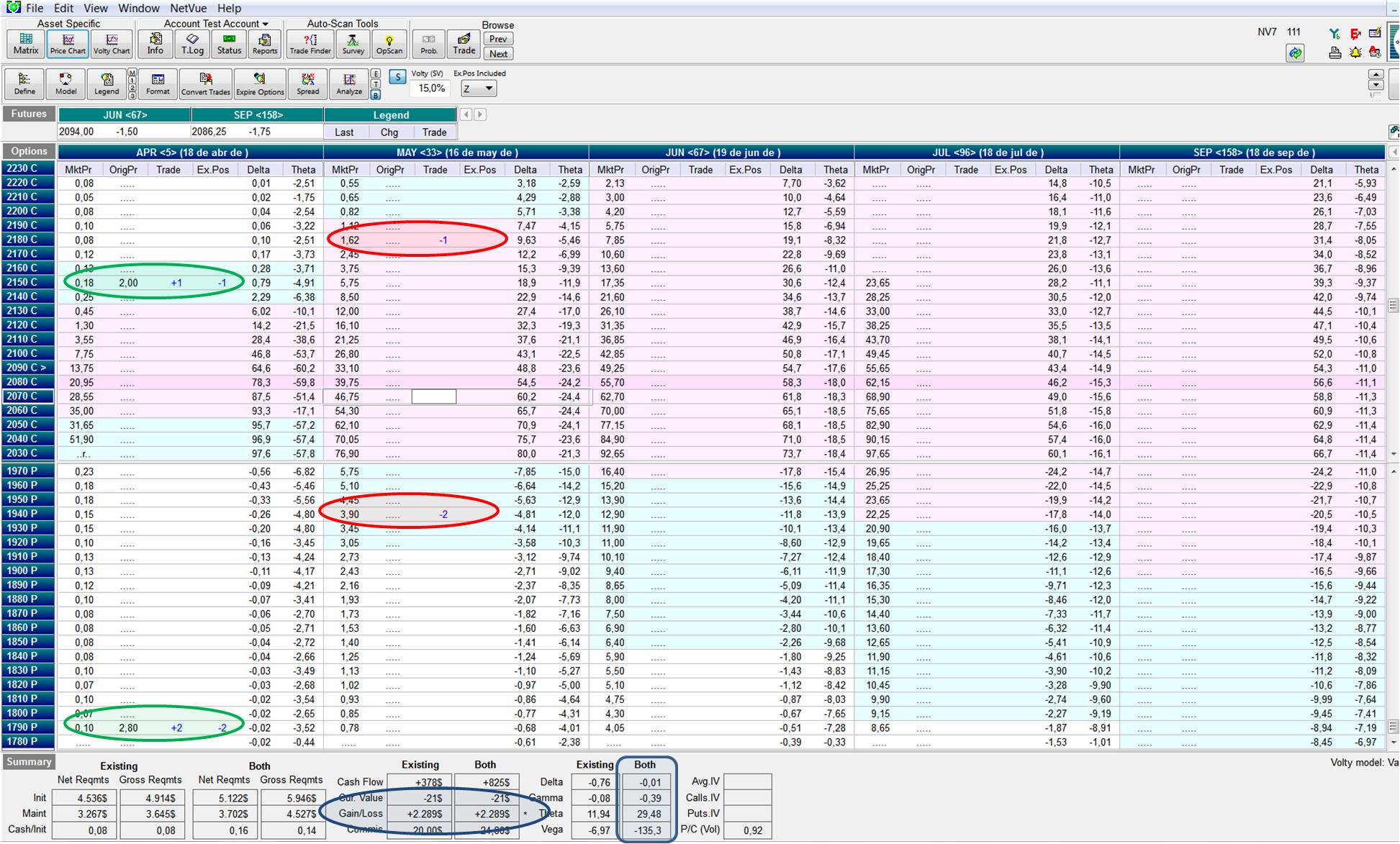This screenshot has height=844, width=1400.
Task: Click the Browse Next button
Action: click(498, 54)
